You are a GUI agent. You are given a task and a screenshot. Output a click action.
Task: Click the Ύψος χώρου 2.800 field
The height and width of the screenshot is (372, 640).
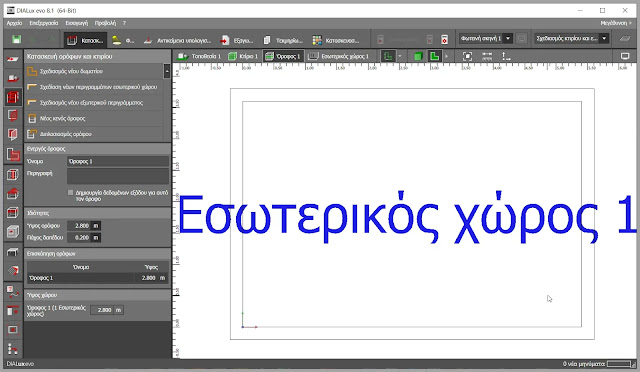coord(102,310)
